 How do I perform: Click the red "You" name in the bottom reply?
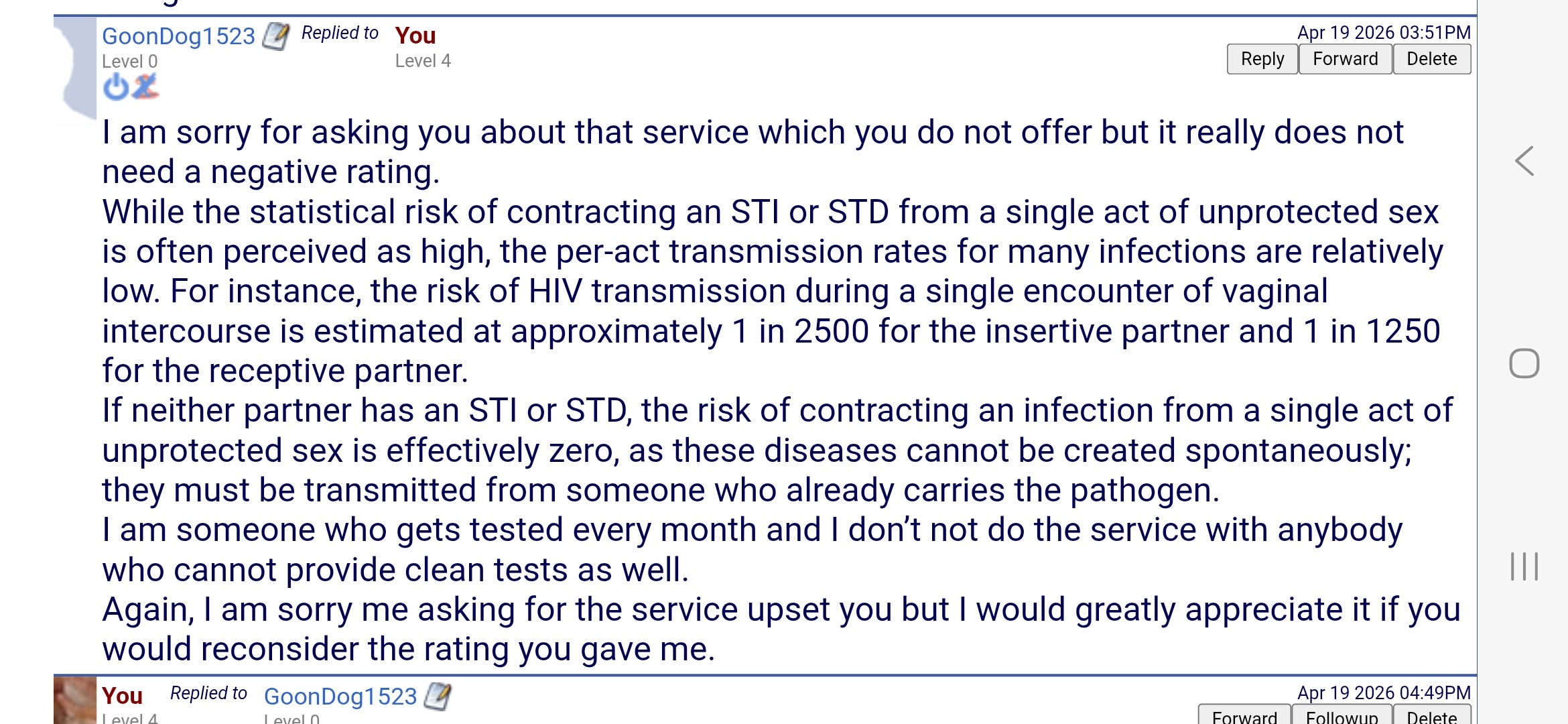(x=122, y=696)
